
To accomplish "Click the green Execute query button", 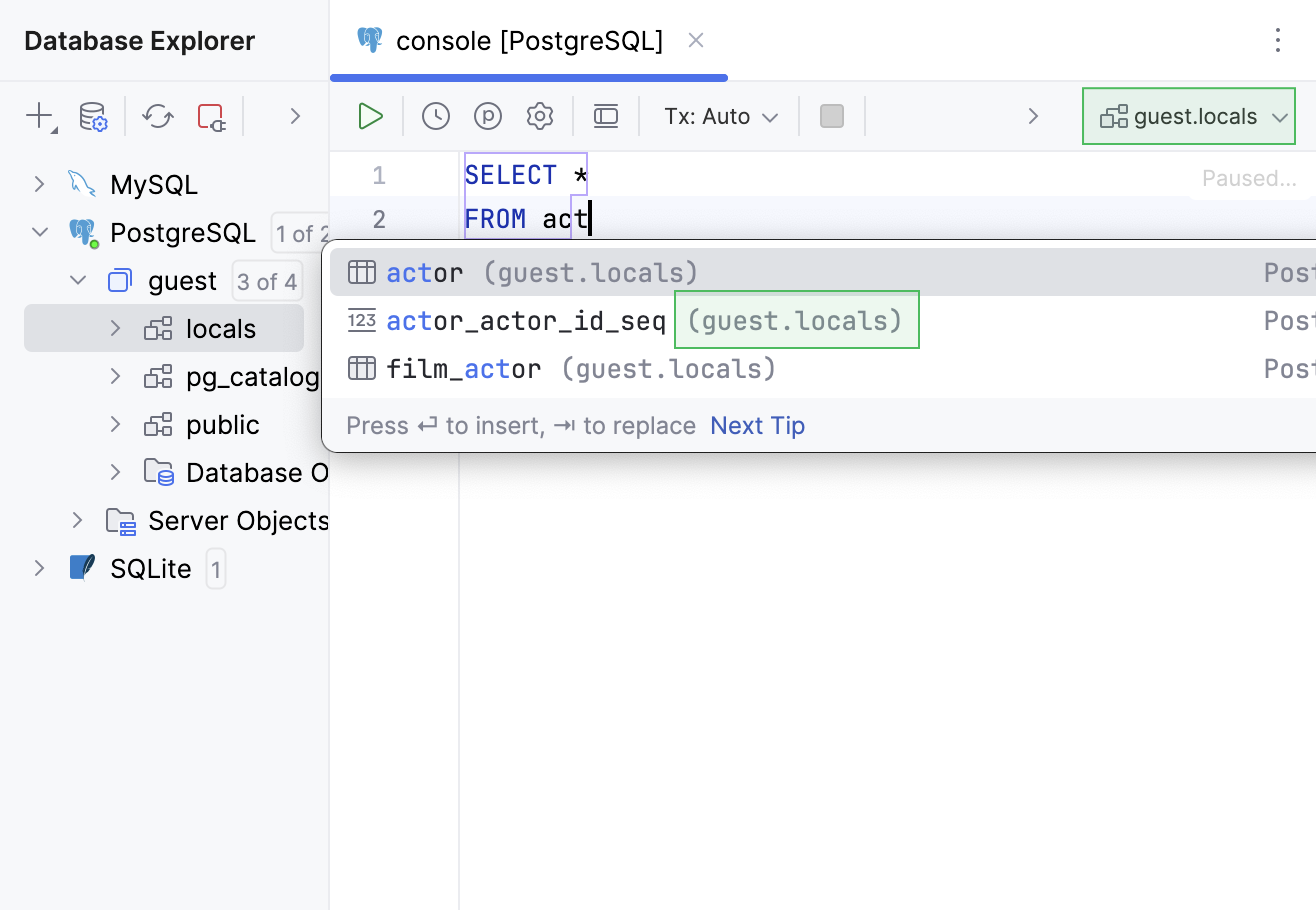I will tap(370, 117).
